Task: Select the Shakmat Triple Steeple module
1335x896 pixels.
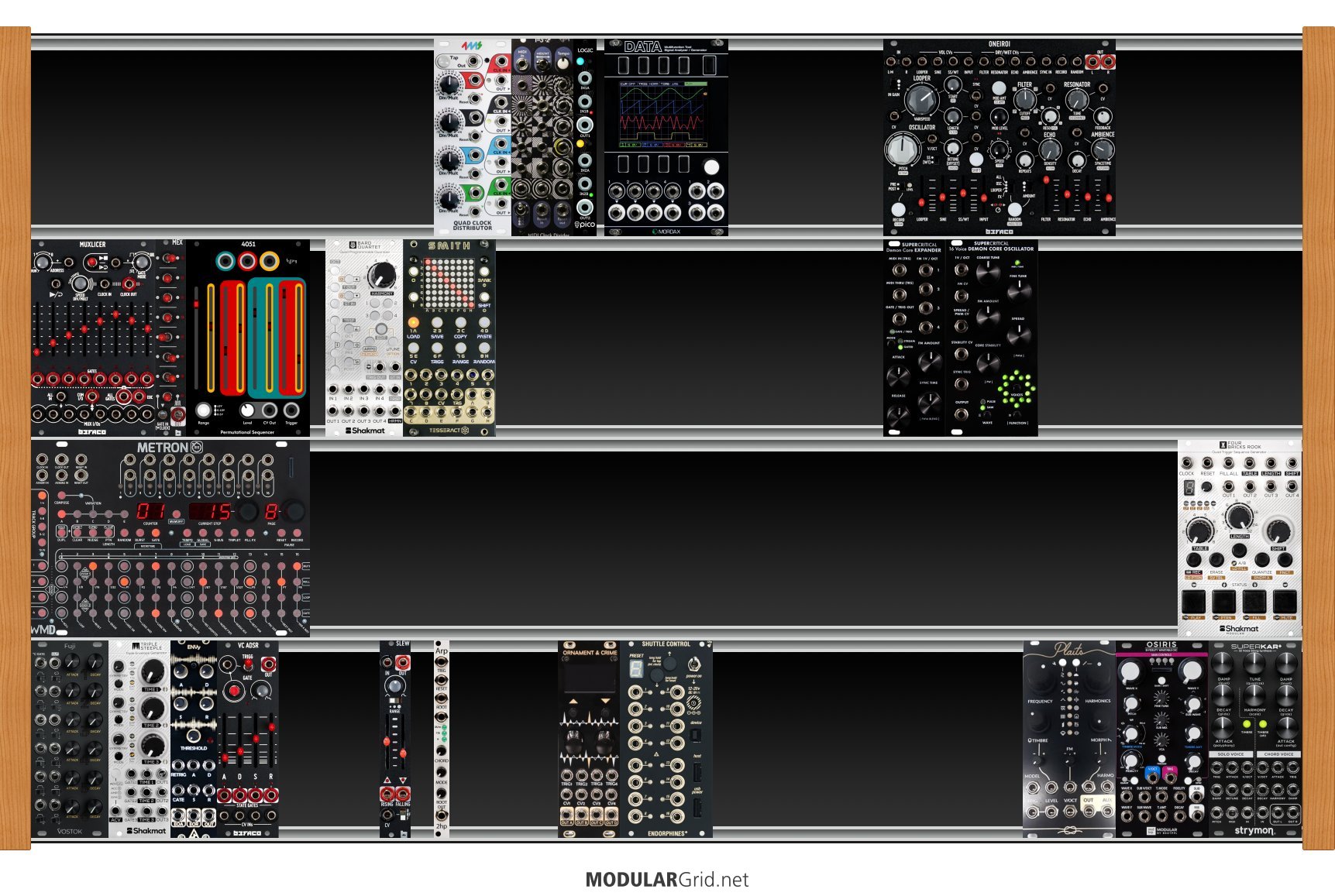Action: point(139,739)
